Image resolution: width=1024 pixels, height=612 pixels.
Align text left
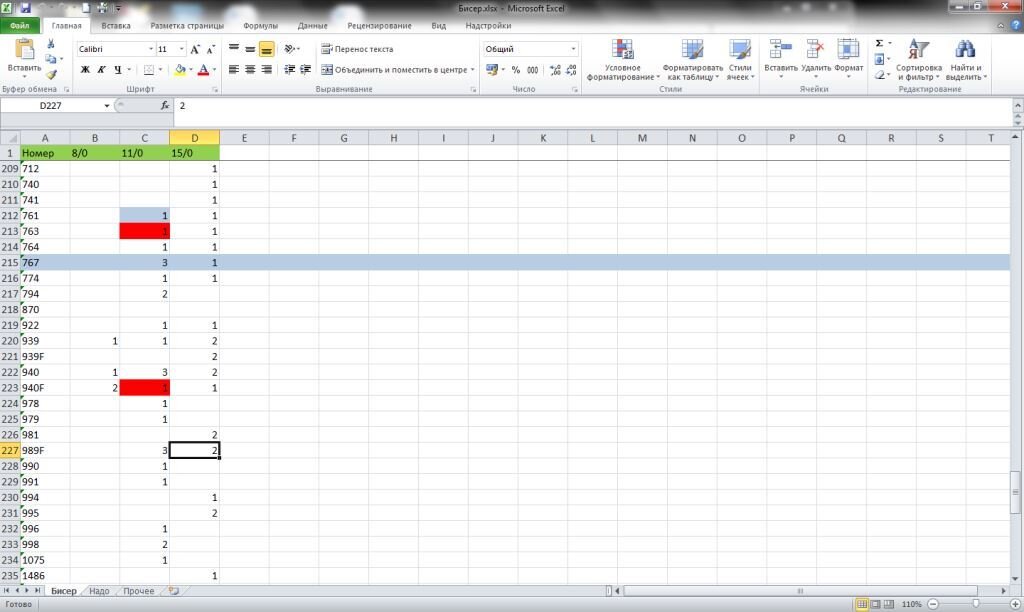234,69
